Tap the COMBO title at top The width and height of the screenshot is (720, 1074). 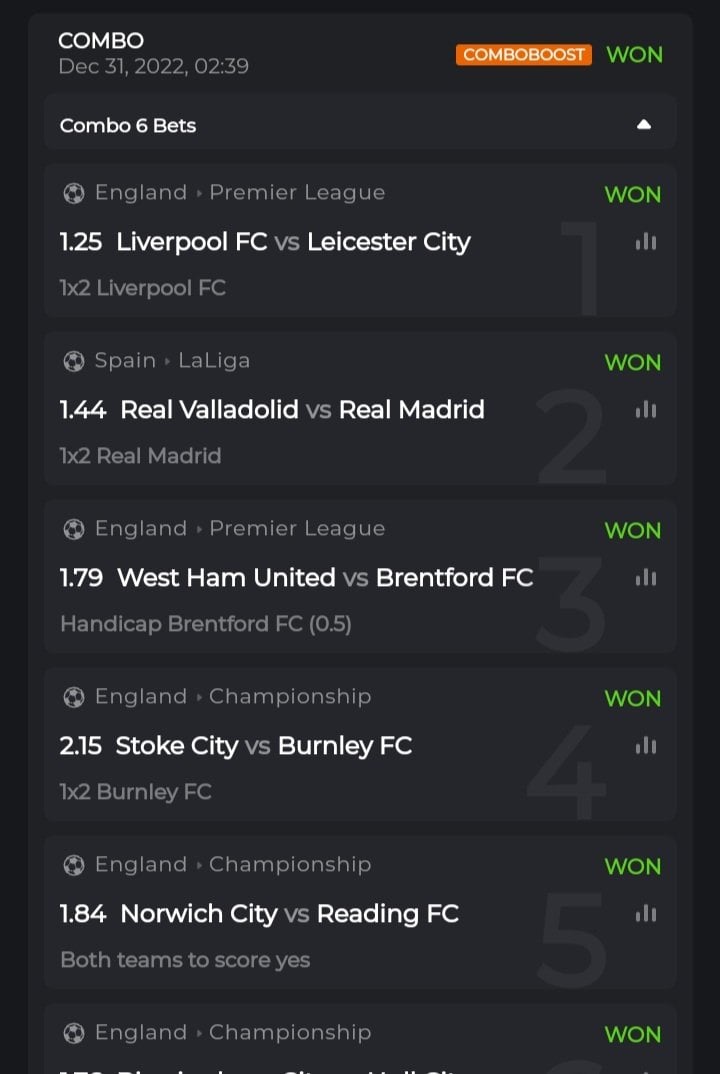[x=101, y=41]
